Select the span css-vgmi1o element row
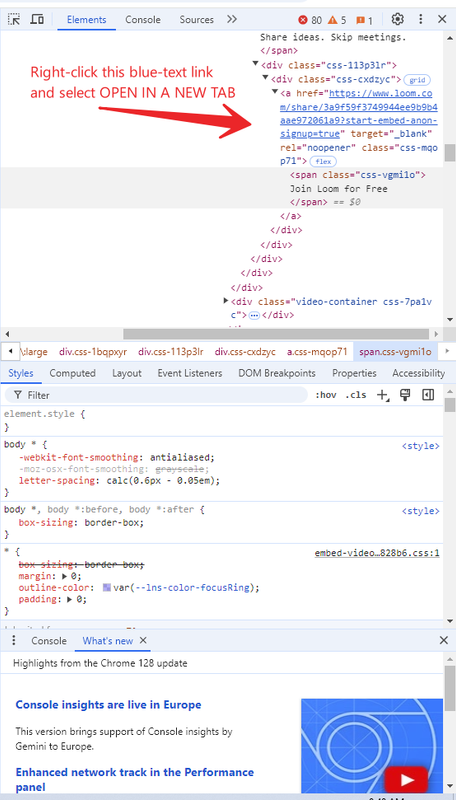This screenshot has height=800, width=456. click(x=358, y=175)
